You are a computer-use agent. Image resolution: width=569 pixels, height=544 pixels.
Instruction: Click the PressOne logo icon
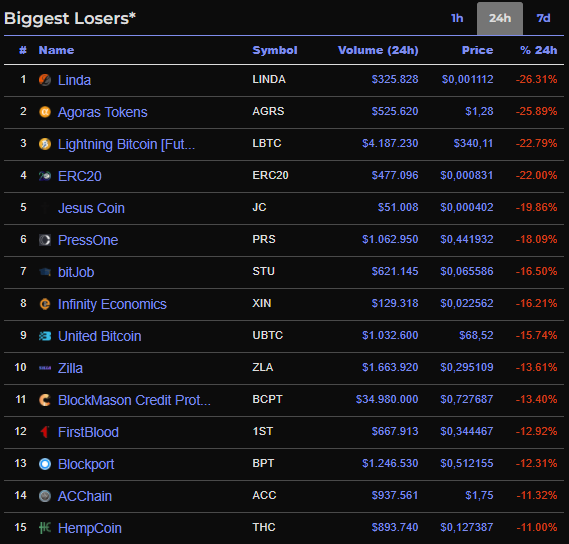click(45, 240)
